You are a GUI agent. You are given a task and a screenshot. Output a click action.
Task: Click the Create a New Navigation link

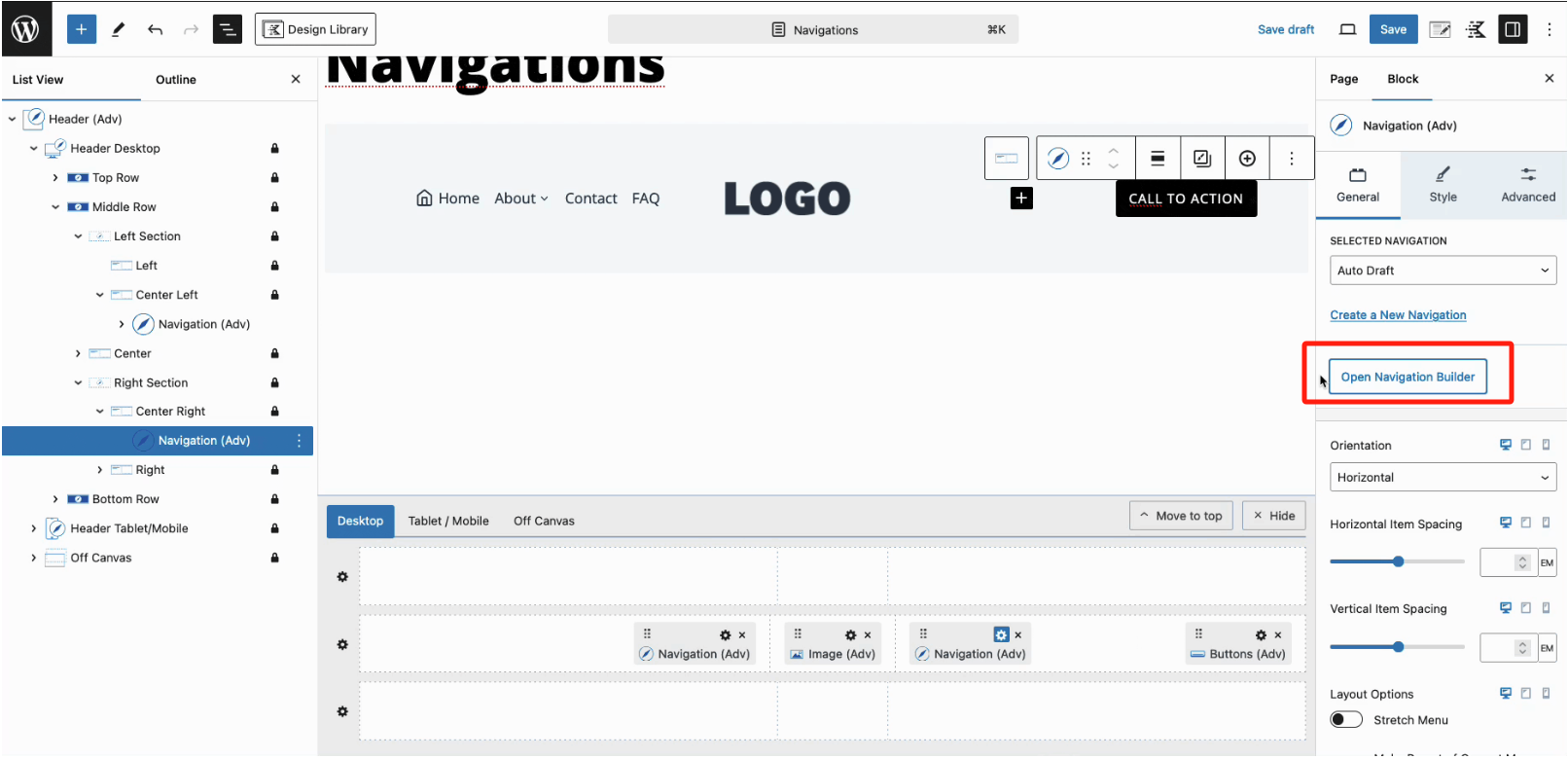pos(1398,315)
